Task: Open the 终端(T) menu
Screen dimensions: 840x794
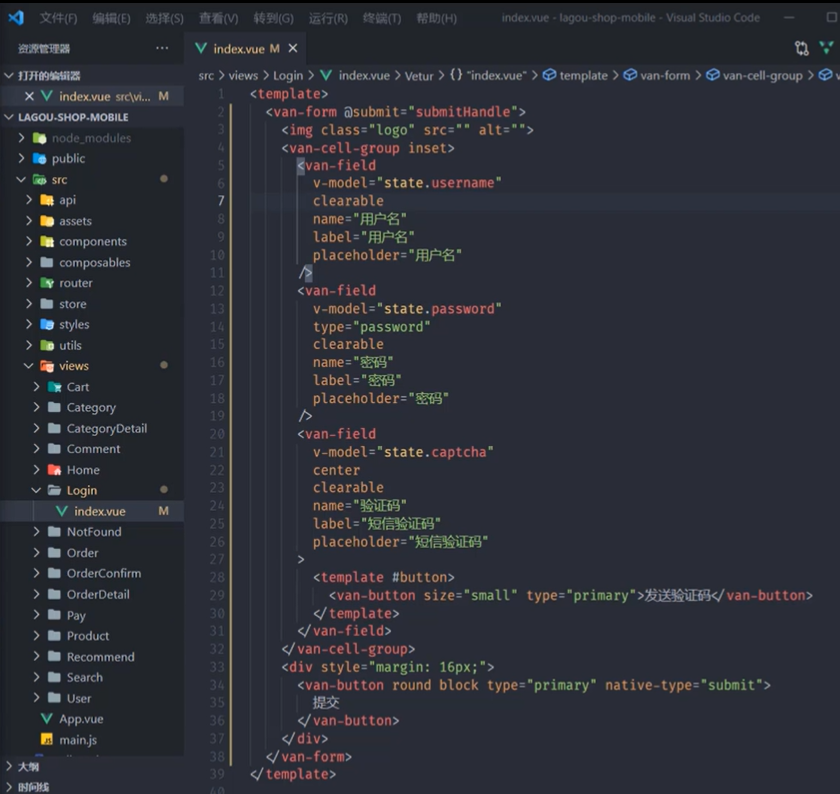Action: pos(381,18)
